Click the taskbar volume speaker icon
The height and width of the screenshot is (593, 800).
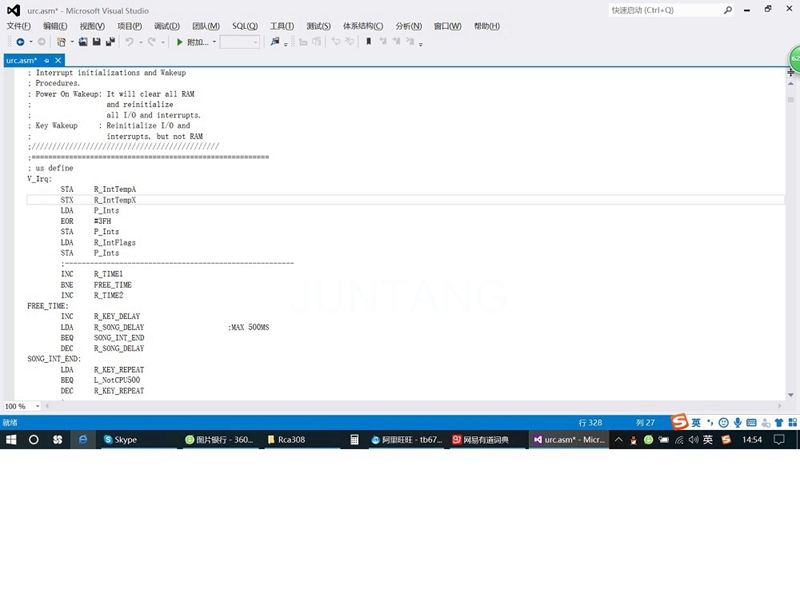pyautogui.click(x=693, y=439)
